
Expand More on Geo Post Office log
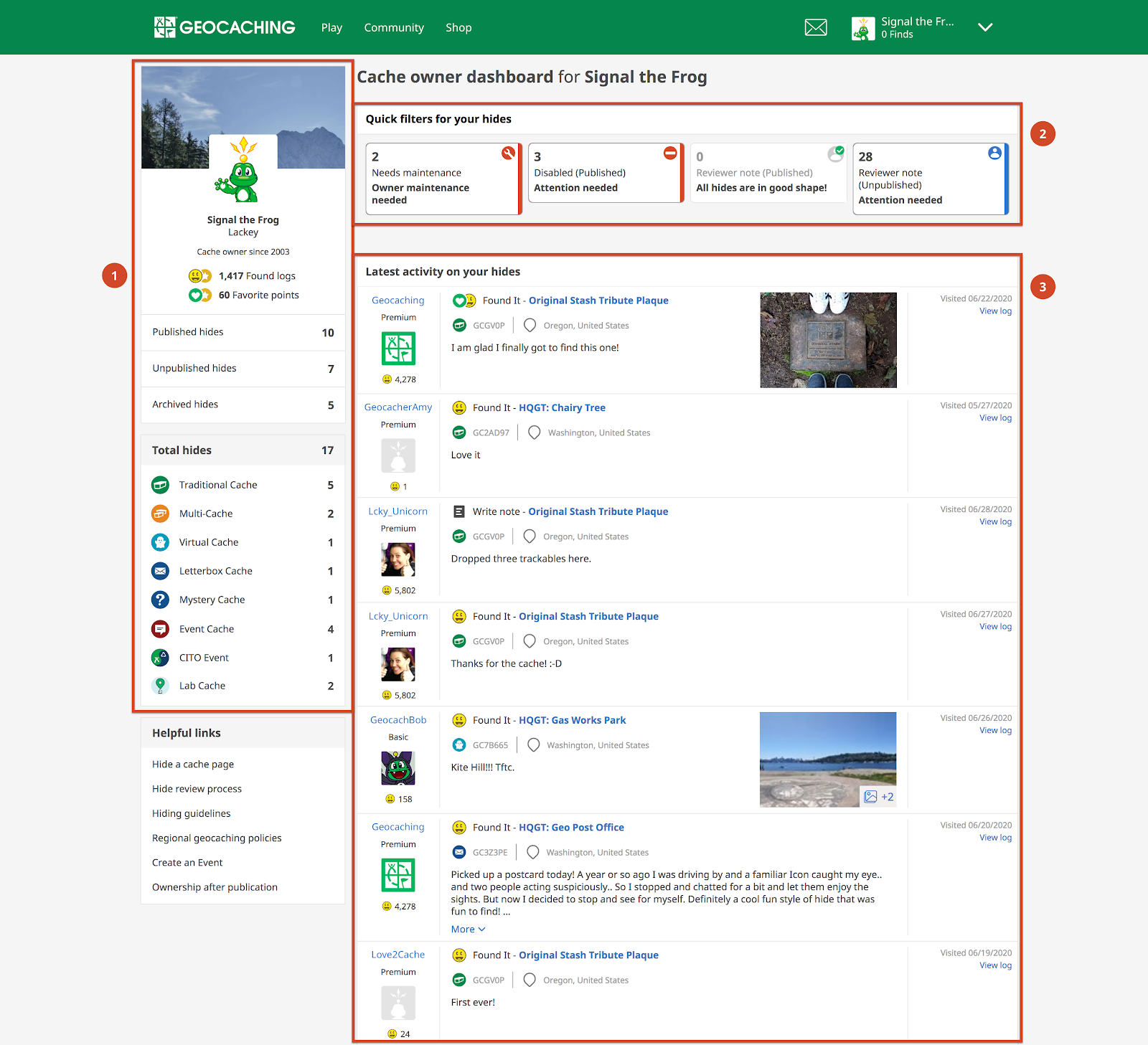point(469,930)
